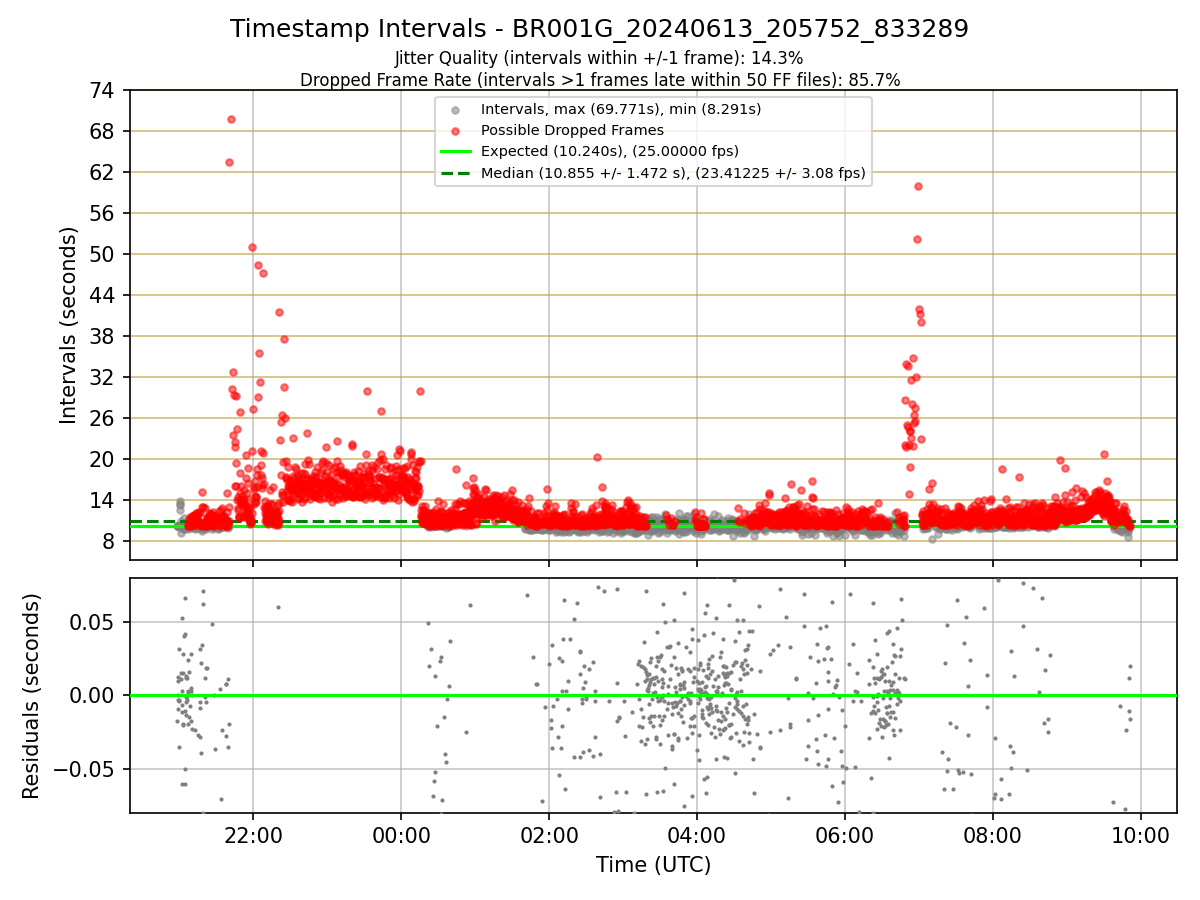Image resolution: width=1200 pixels, height=900 pixels.
Task: Select the solid green Expected line legend key
Action: (456, 152)
